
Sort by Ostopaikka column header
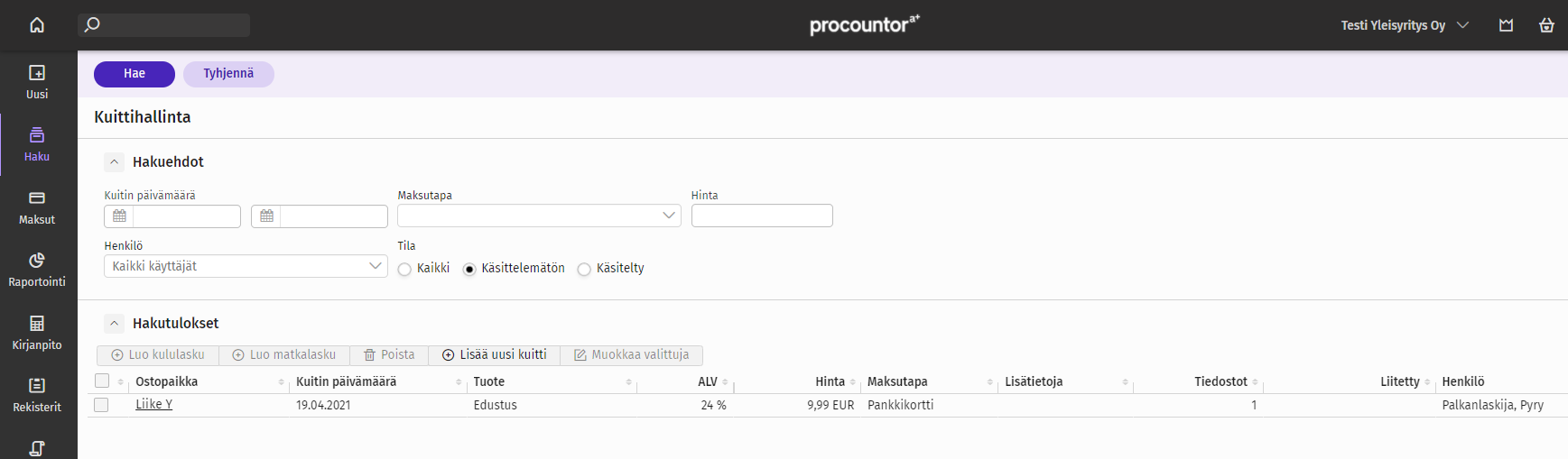tap(167, 381)
